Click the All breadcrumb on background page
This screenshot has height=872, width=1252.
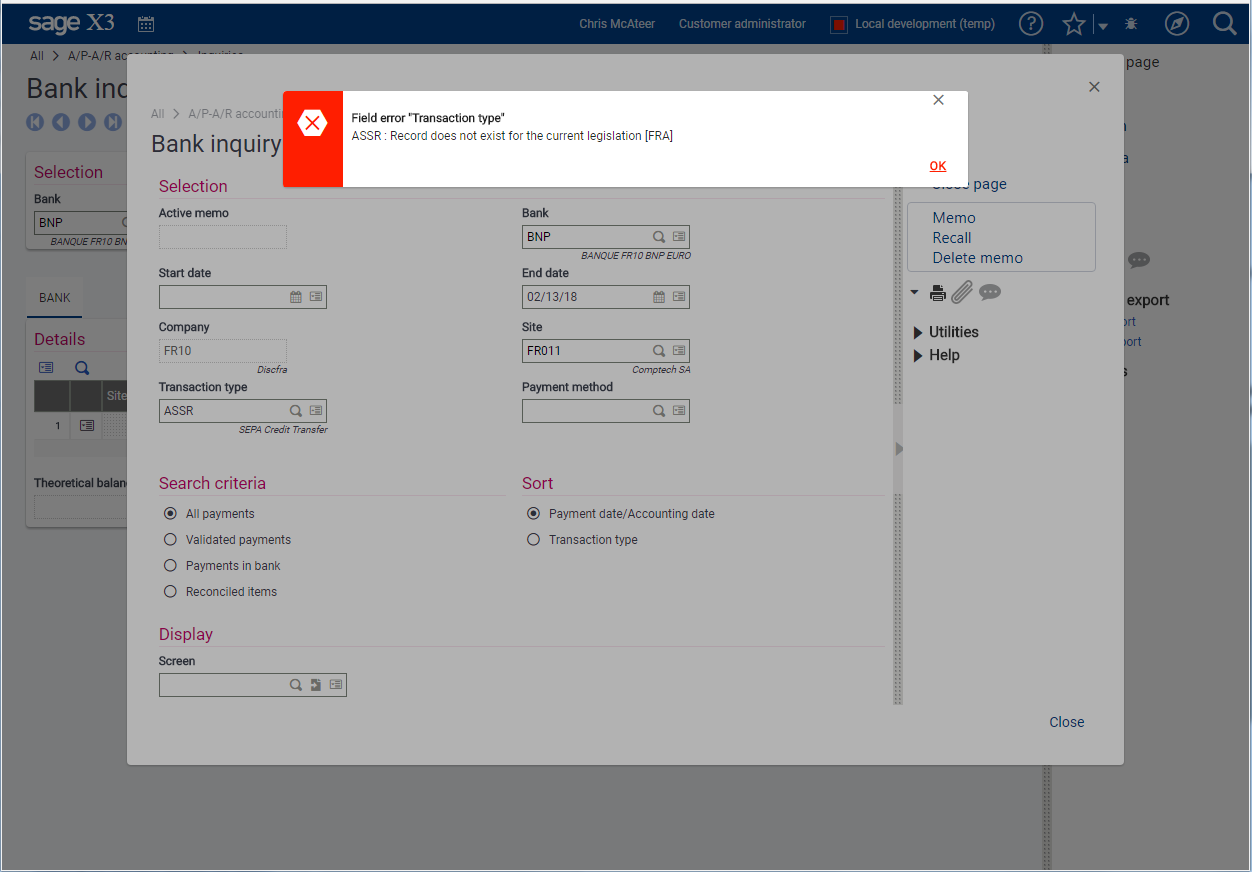coord(37,56)
